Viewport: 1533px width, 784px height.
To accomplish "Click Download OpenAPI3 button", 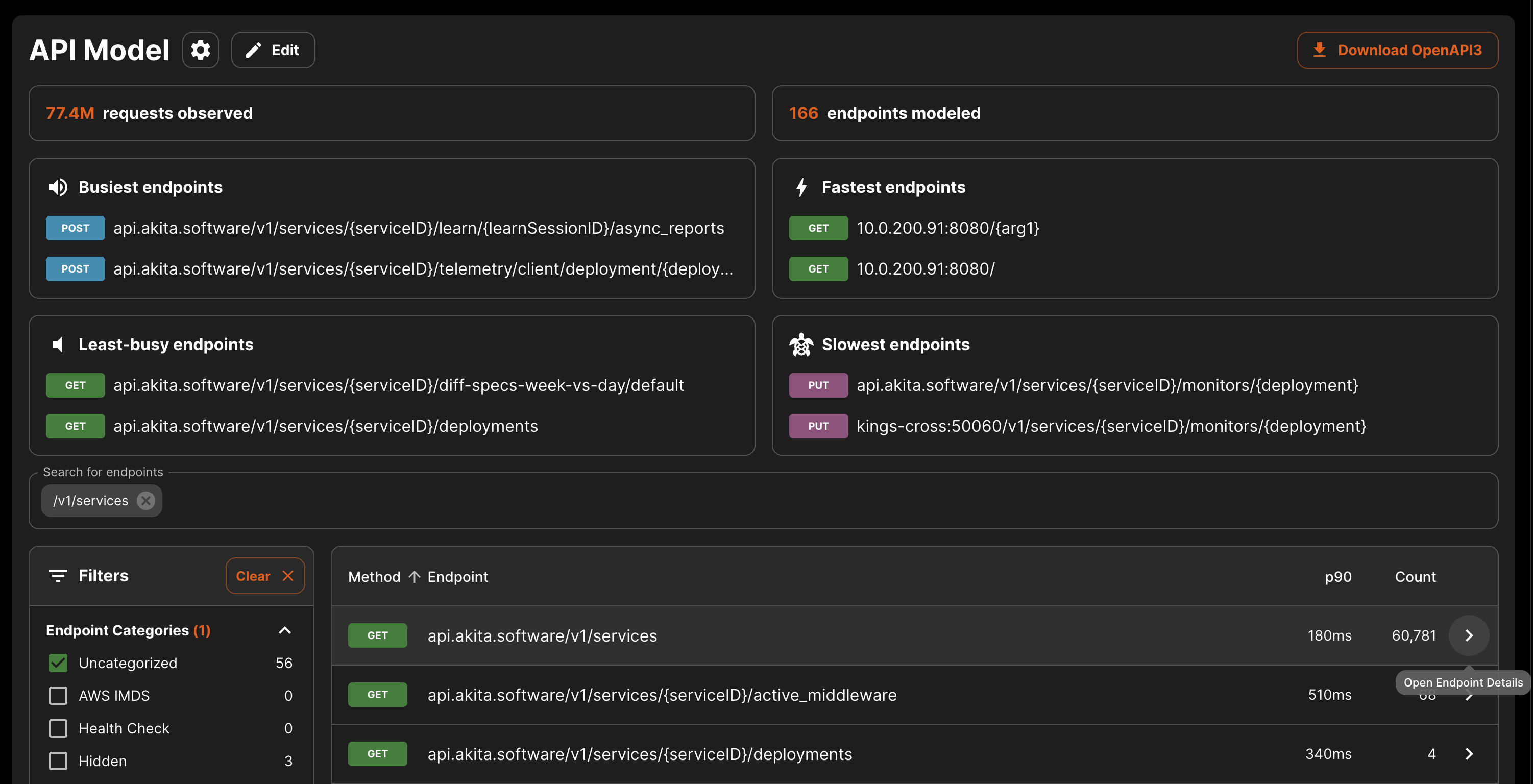I will point(1397,50).
